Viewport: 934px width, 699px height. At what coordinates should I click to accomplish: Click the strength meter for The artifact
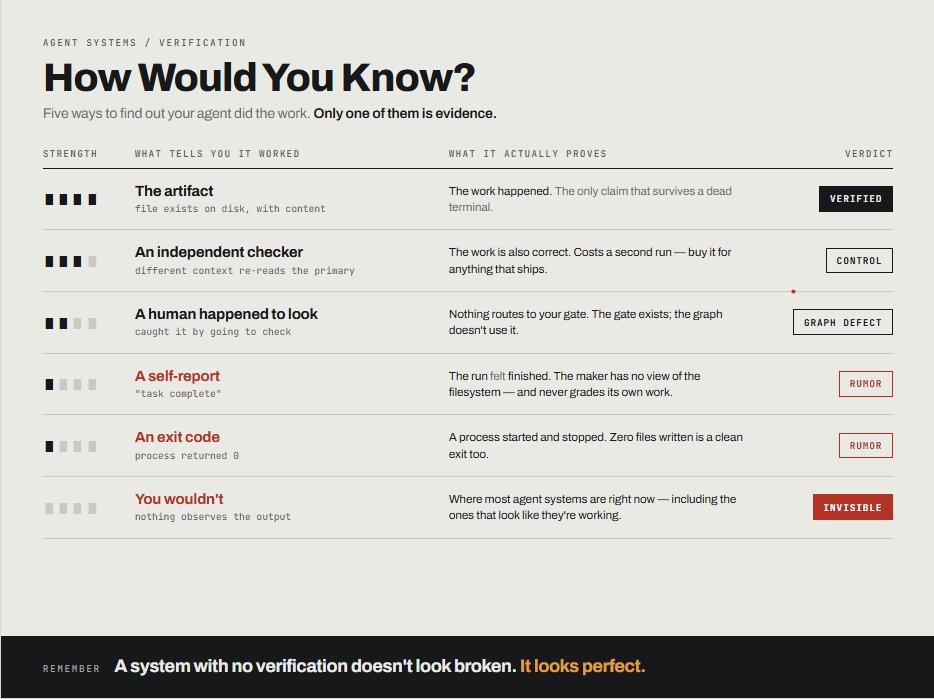click(71, 200)
